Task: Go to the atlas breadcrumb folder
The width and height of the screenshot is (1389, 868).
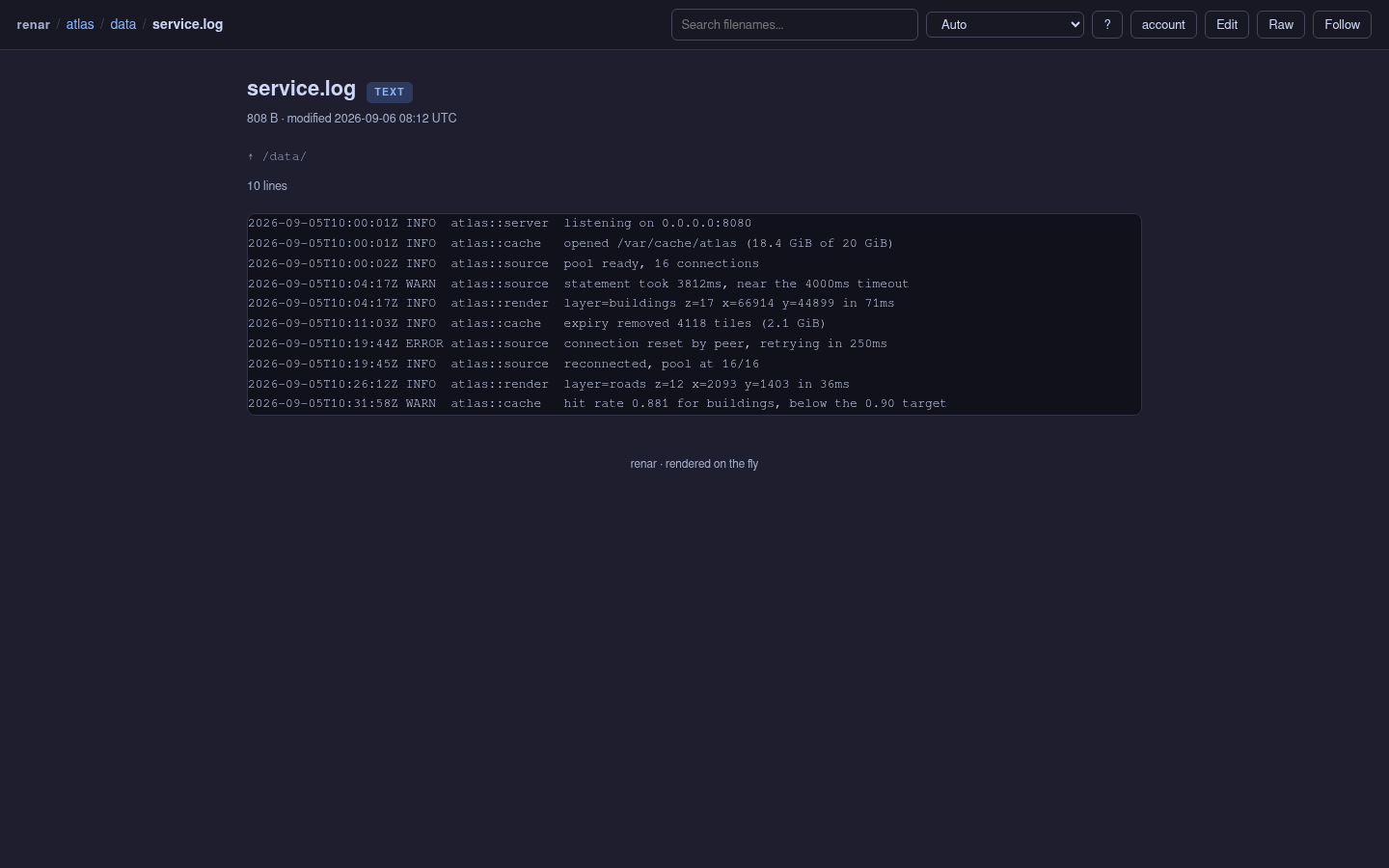Action: 80,24
